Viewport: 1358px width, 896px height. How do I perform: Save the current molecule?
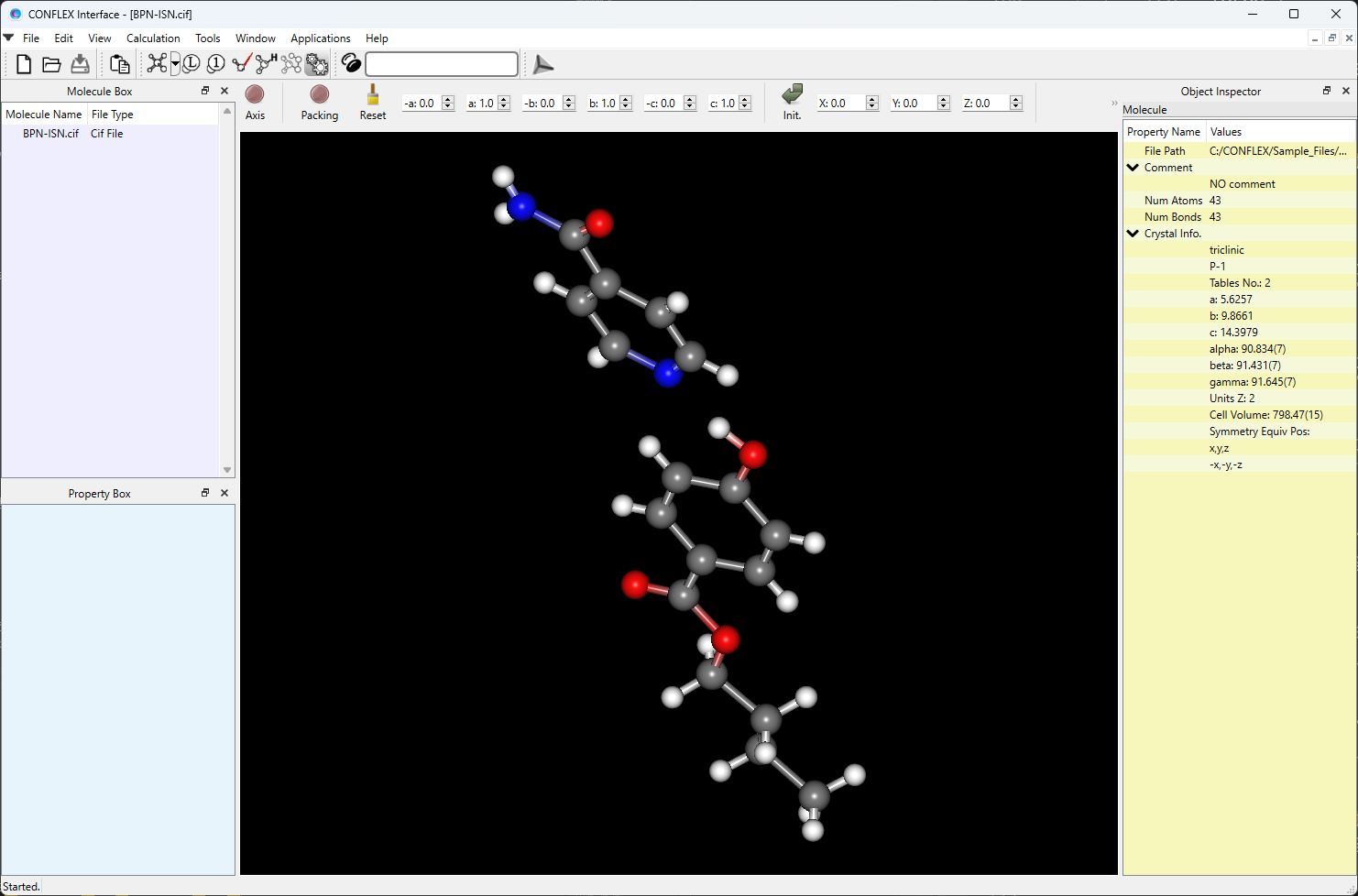pos(81,63)
